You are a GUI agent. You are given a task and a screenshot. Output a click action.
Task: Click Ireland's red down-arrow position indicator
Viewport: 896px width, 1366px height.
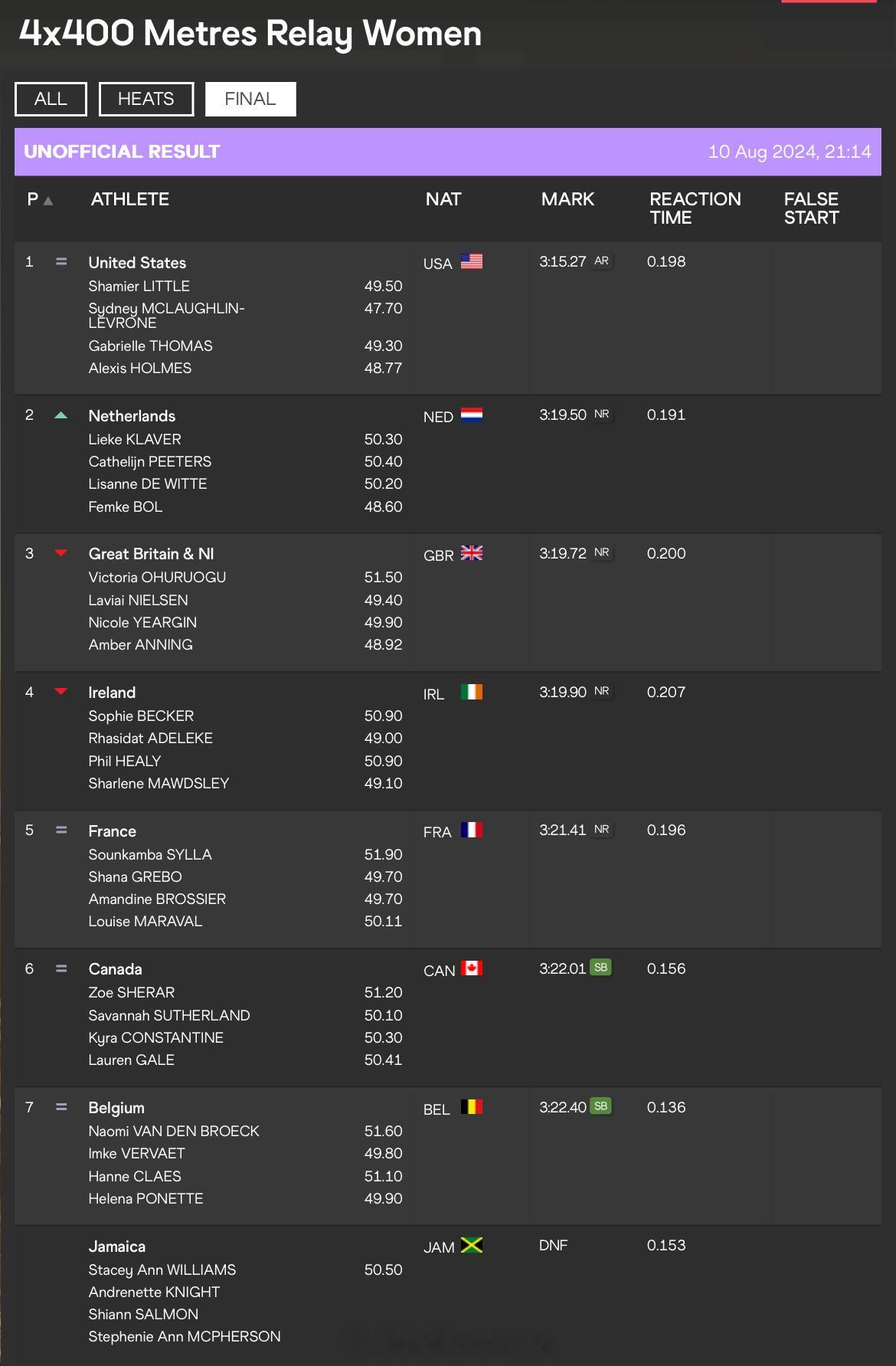click(61, 692)
